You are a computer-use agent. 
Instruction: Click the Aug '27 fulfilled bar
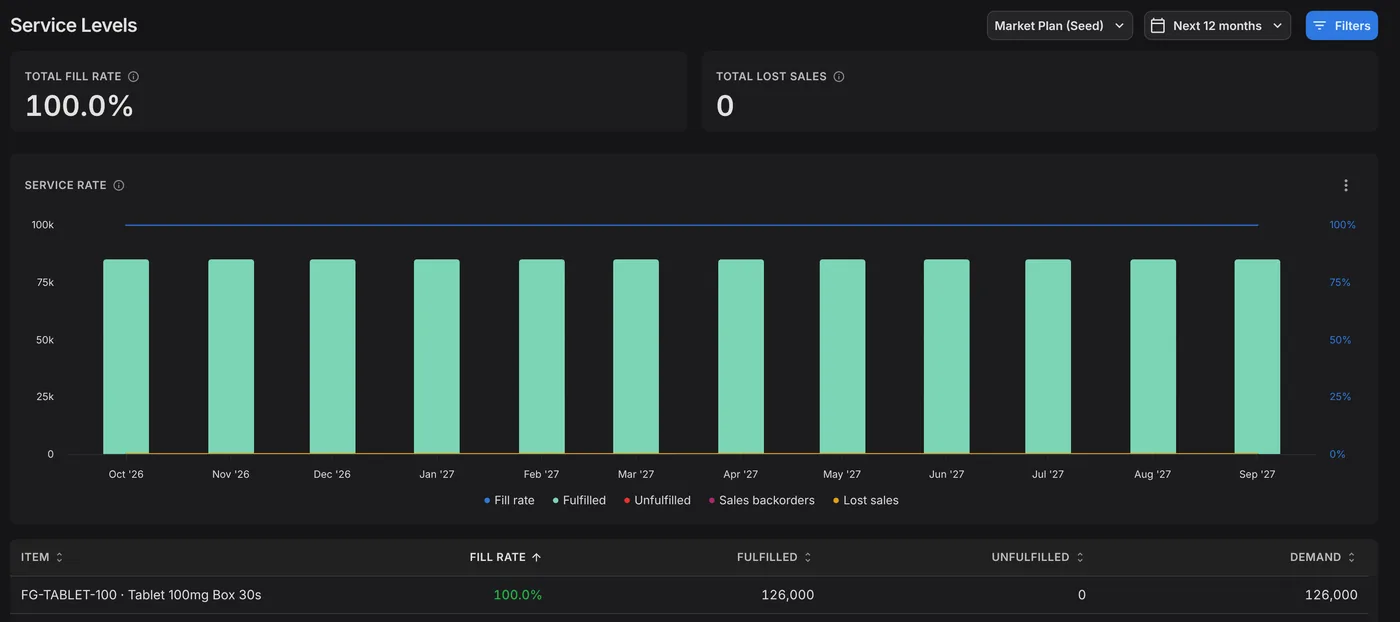(x=1153, y=357)
